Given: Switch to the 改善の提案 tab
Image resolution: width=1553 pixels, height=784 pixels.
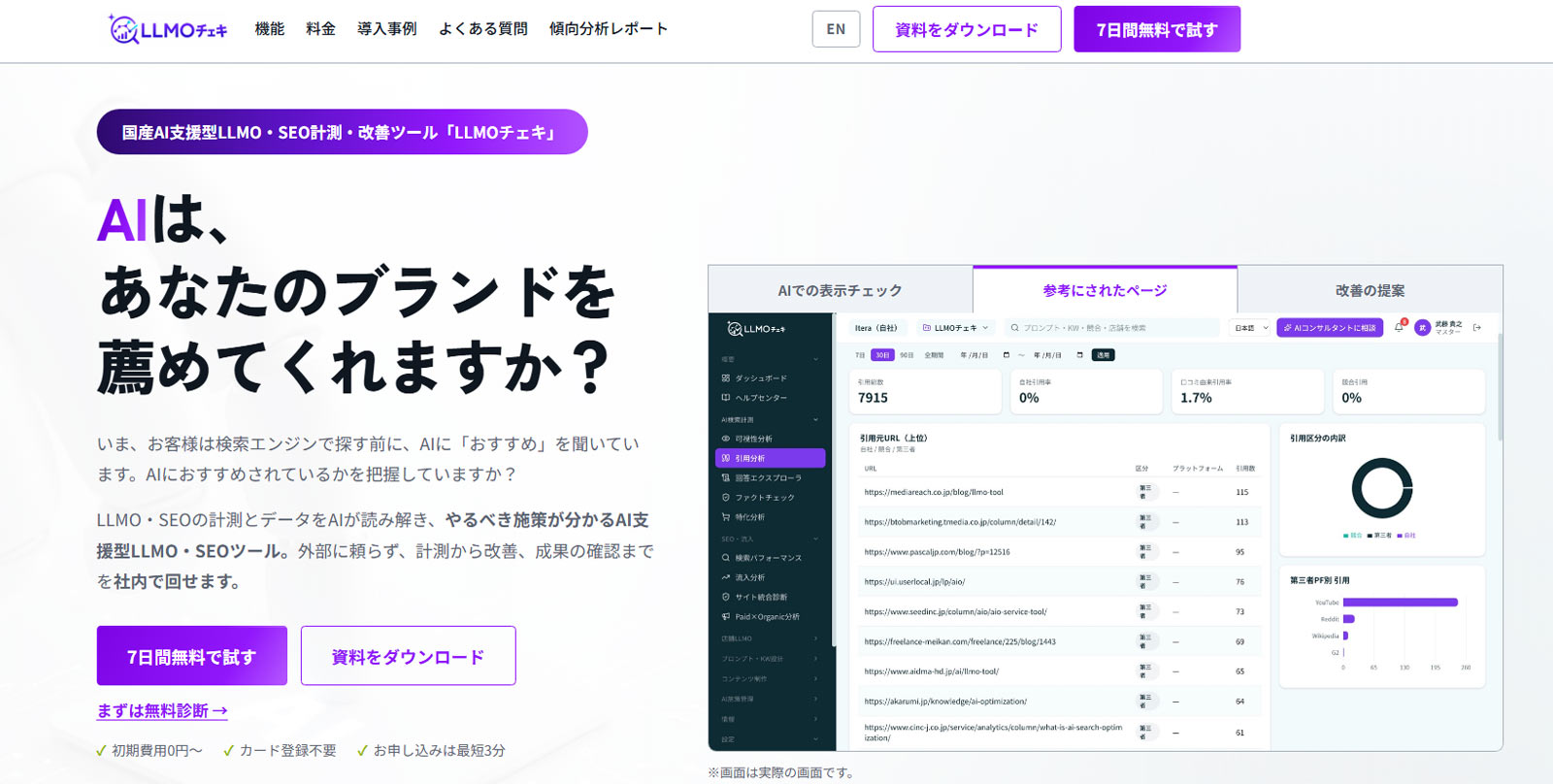Looking at the screenshot, I should click(x=1370, y=290).
